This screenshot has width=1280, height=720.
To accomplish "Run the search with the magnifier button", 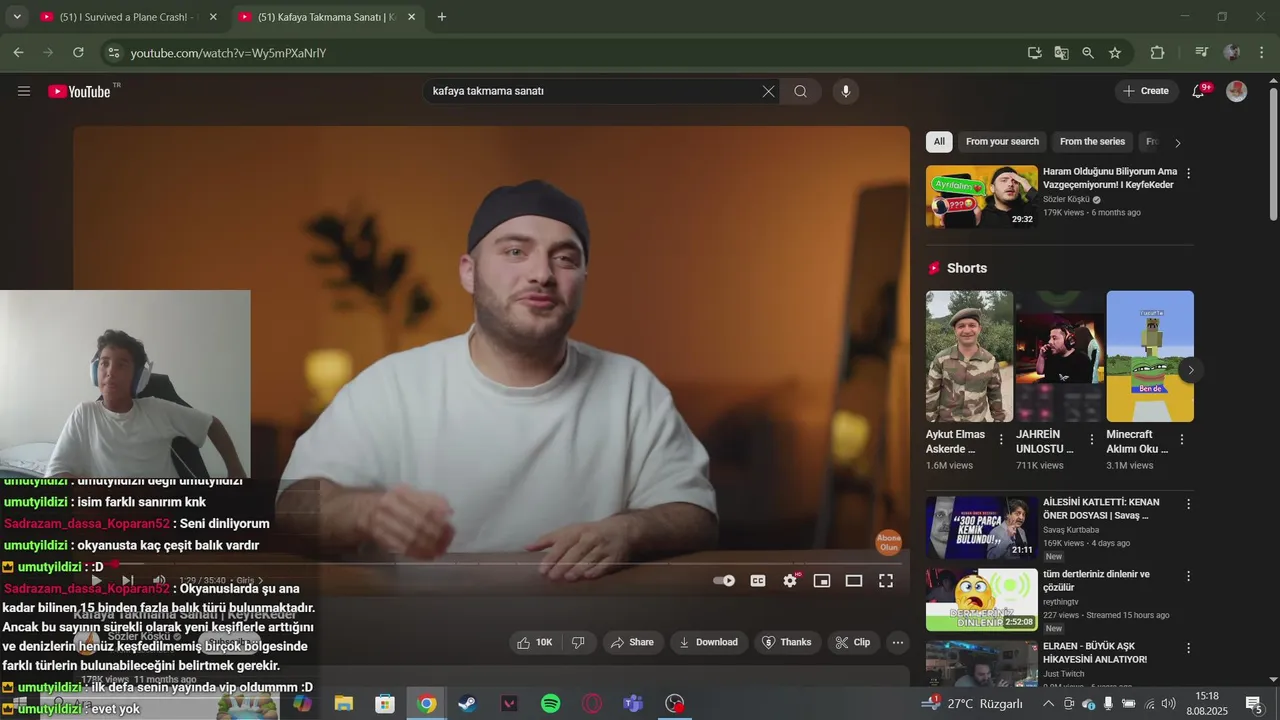I will (x=800, y=91).
